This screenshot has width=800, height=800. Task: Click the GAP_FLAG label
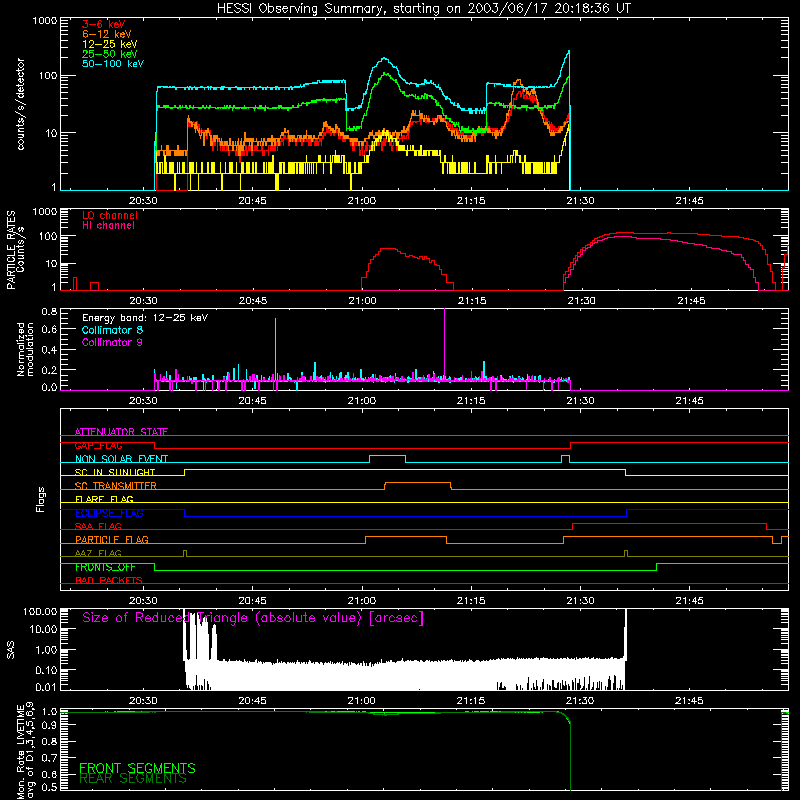click(98, 445)
